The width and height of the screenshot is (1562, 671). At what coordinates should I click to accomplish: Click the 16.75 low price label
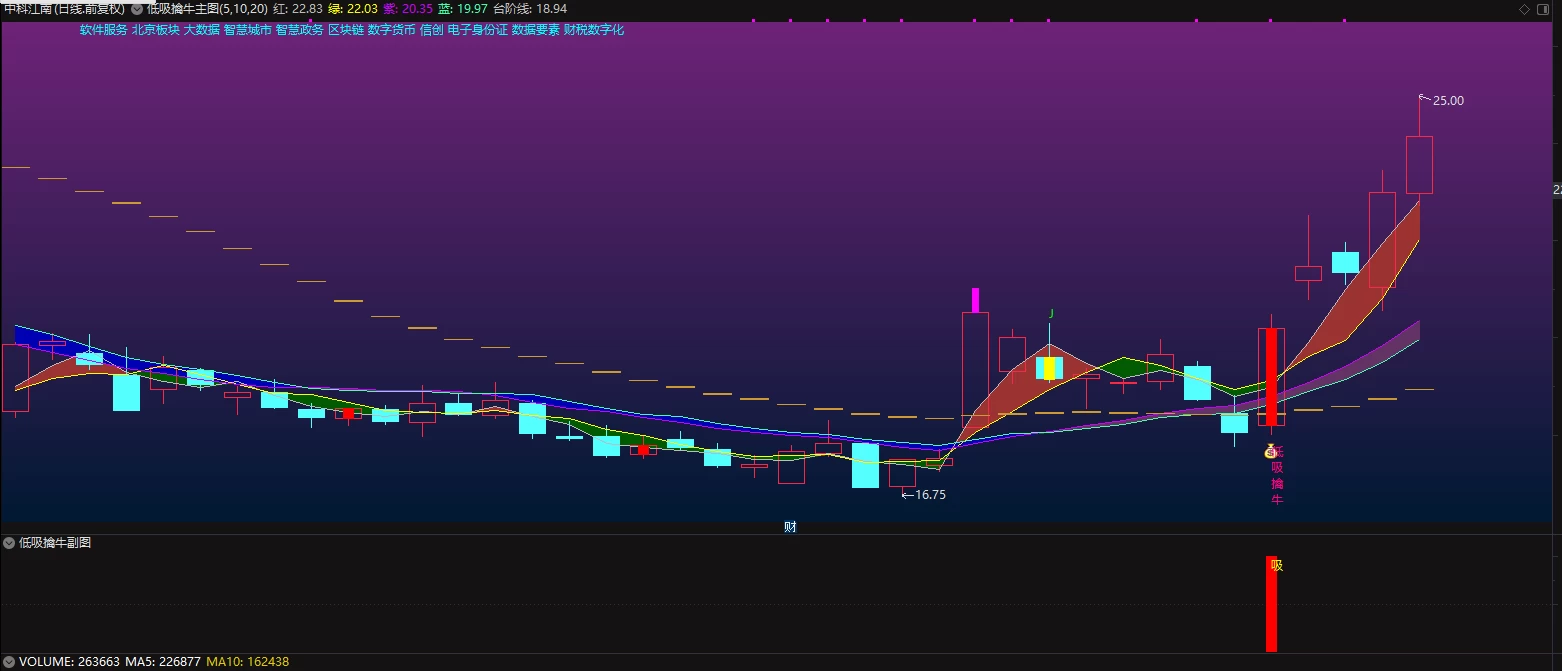[x=930, y=494]
